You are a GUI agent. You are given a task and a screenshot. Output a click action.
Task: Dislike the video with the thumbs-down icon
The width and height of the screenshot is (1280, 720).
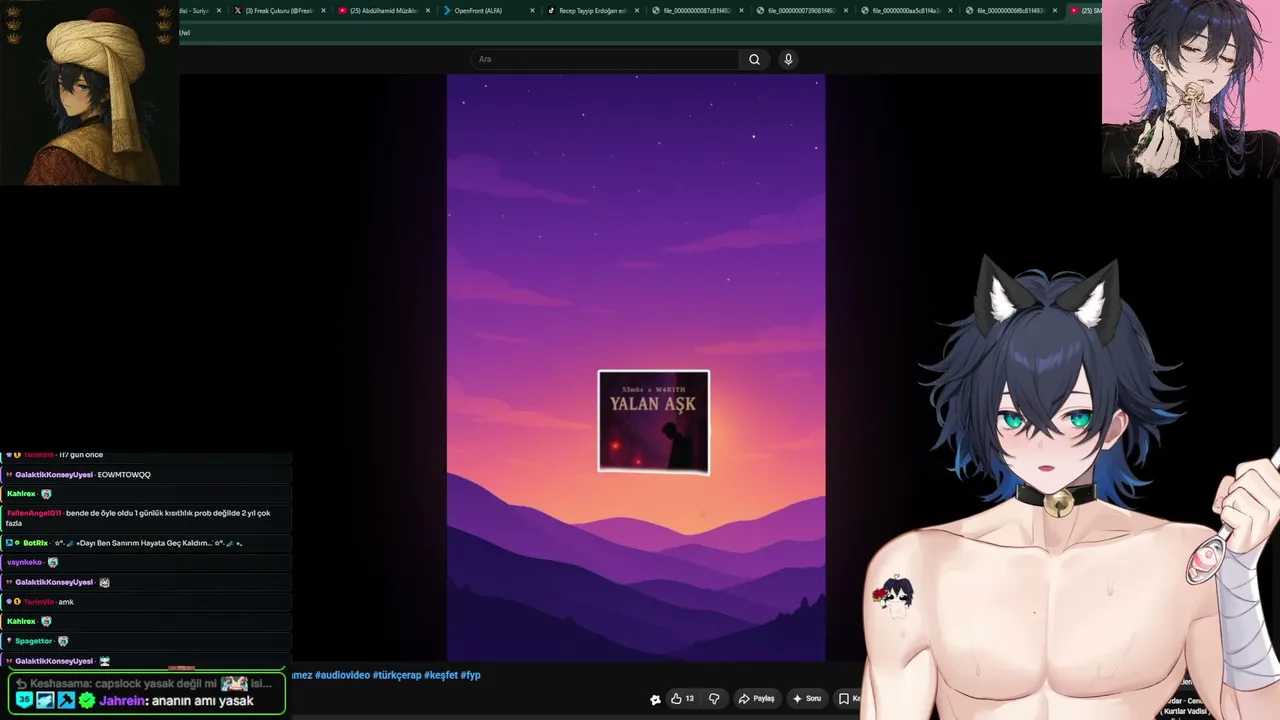714,699
